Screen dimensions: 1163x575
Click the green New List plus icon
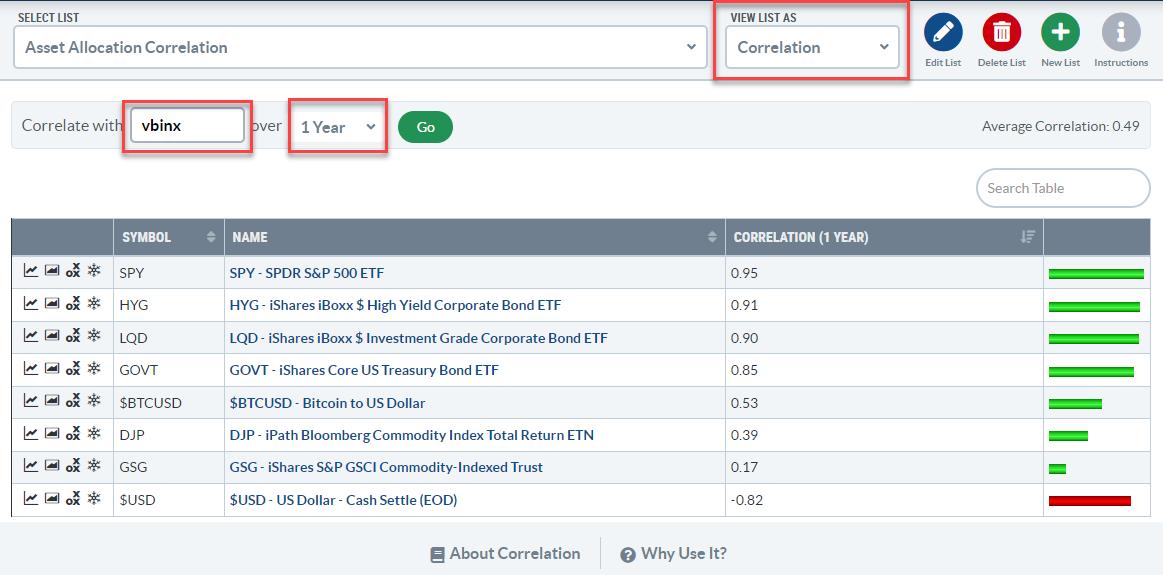(x=1060, y=33)
